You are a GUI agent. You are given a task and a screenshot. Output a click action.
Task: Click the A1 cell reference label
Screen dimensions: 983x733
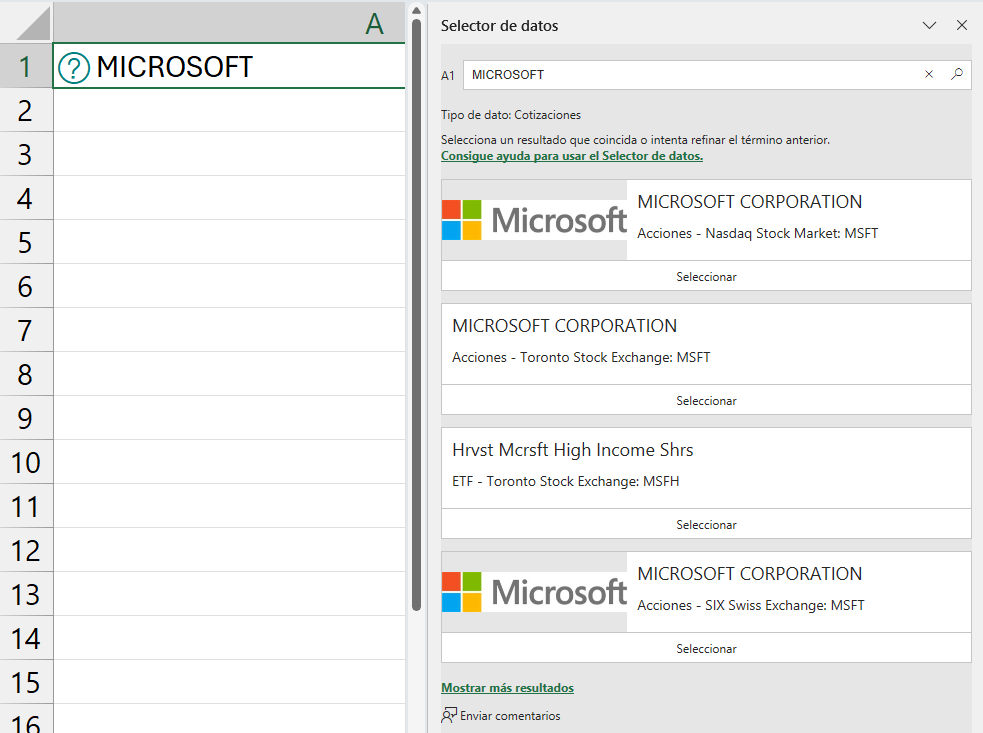point(448,76)
